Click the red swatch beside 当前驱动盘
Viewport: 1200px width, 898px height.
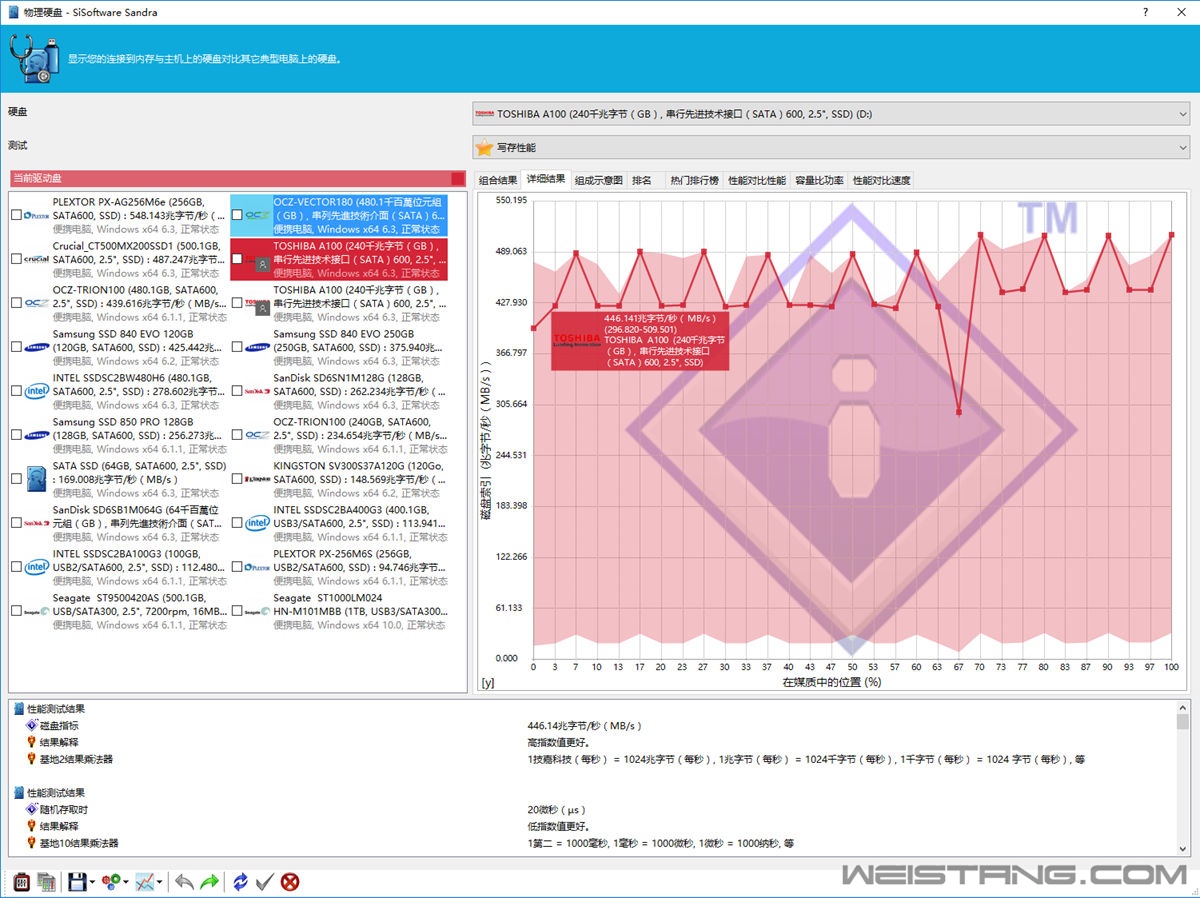(x=458, y=178)
